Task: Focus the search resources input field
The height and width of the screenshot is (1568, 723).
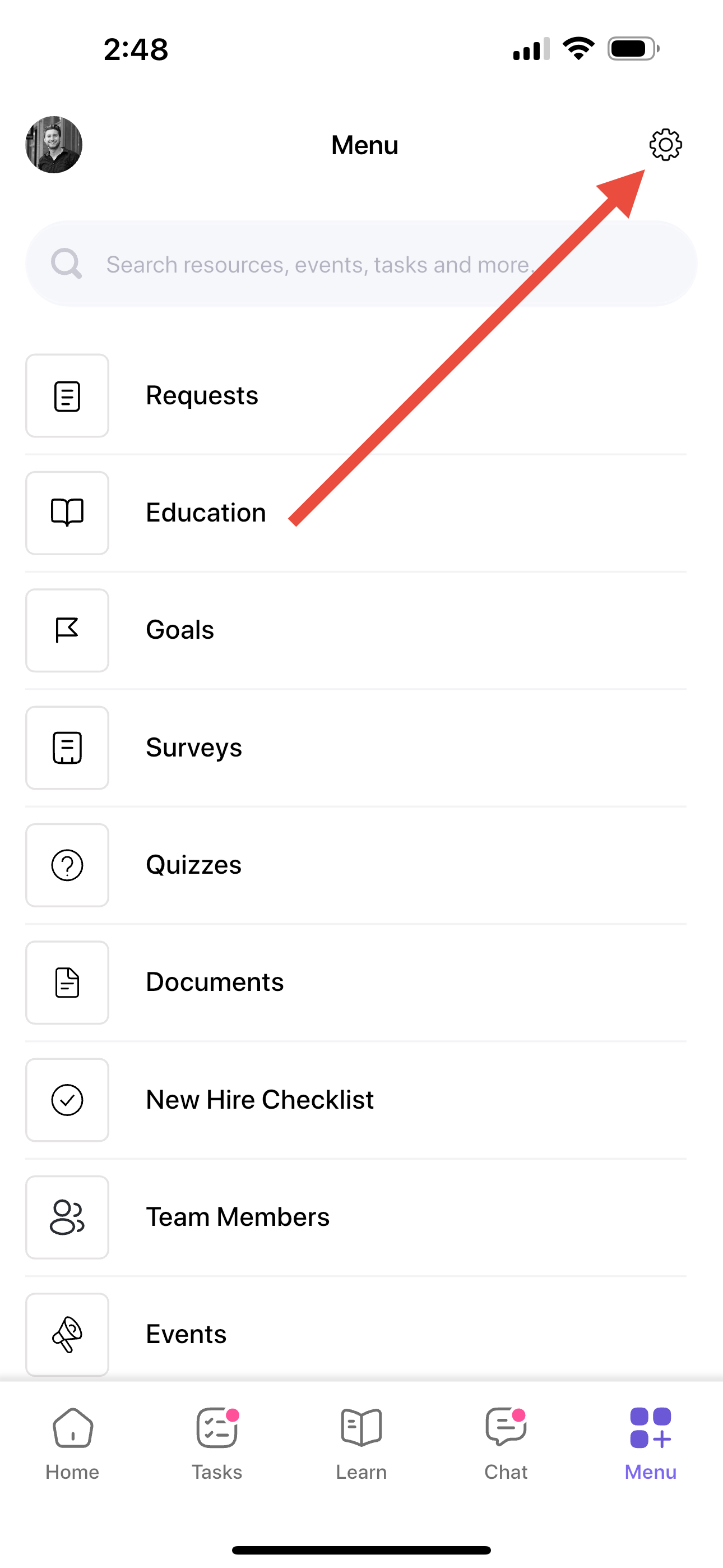Action: (361, 264)
